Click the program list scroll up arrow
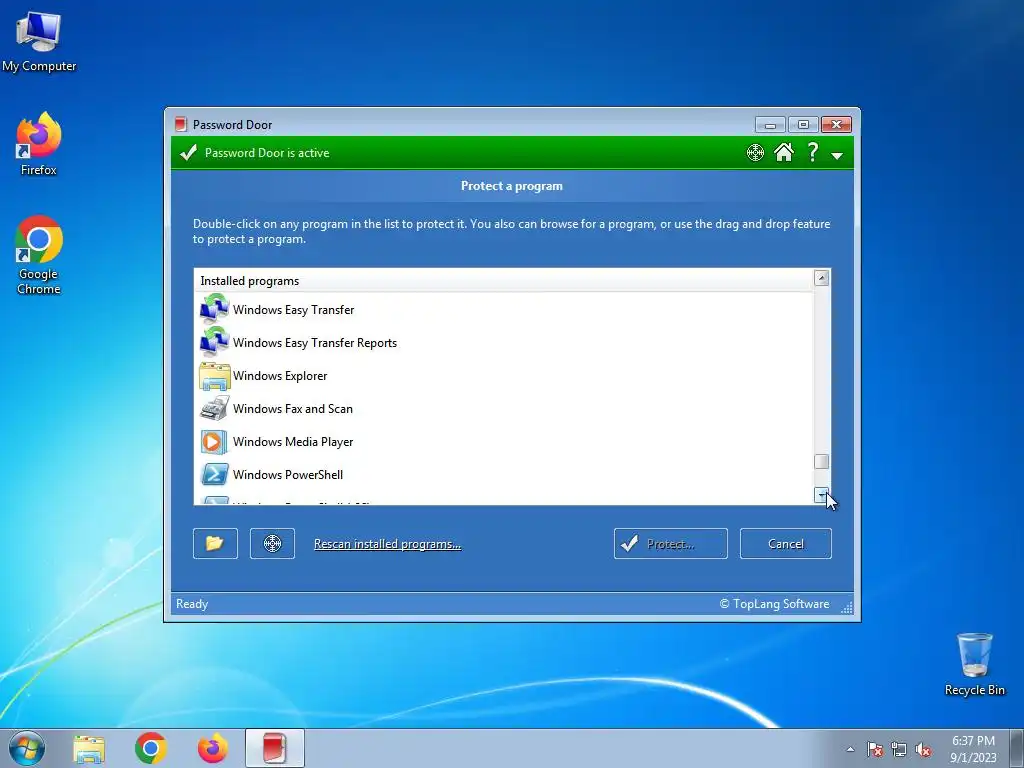Screen dimensions: 1024x768 (822, 278)
